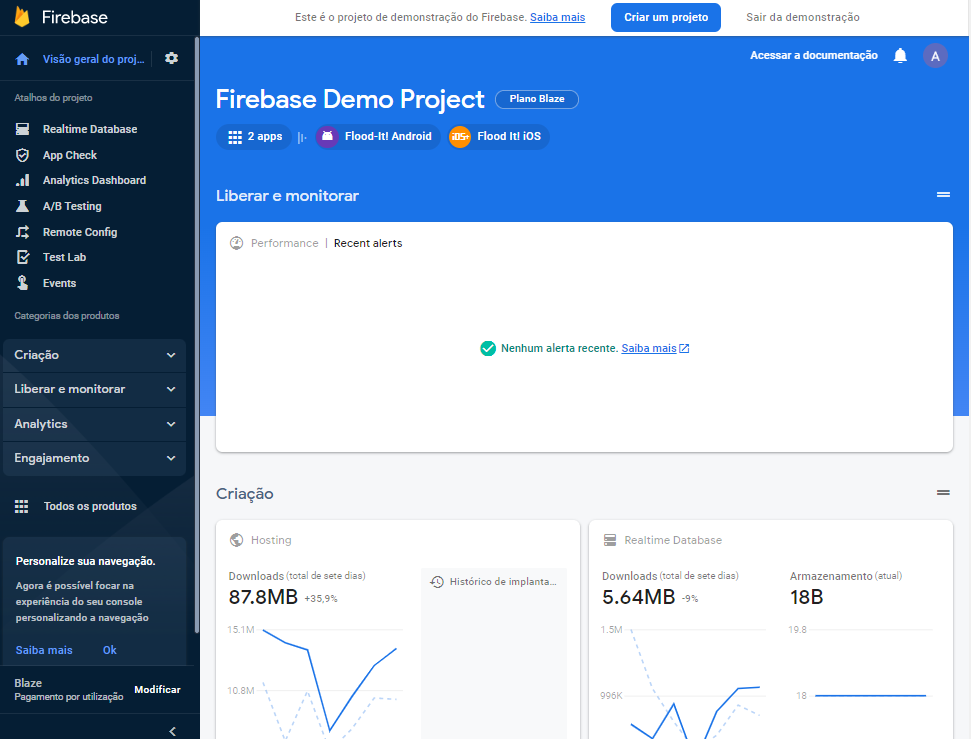Click Ok in navigation tip
The width and height of the screenshot is (971, 739).
point(110,650)
